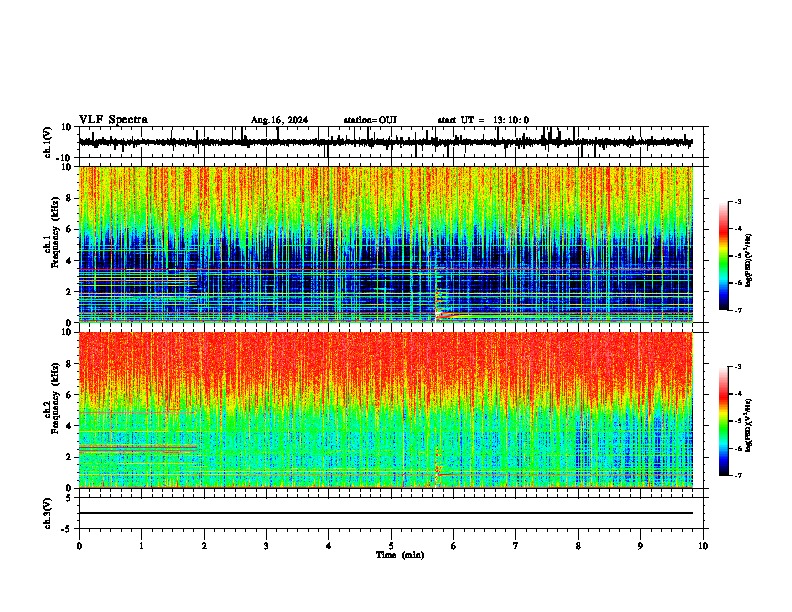
Task: Click the flat ch.3 voltage trace line
Action: 385,513
